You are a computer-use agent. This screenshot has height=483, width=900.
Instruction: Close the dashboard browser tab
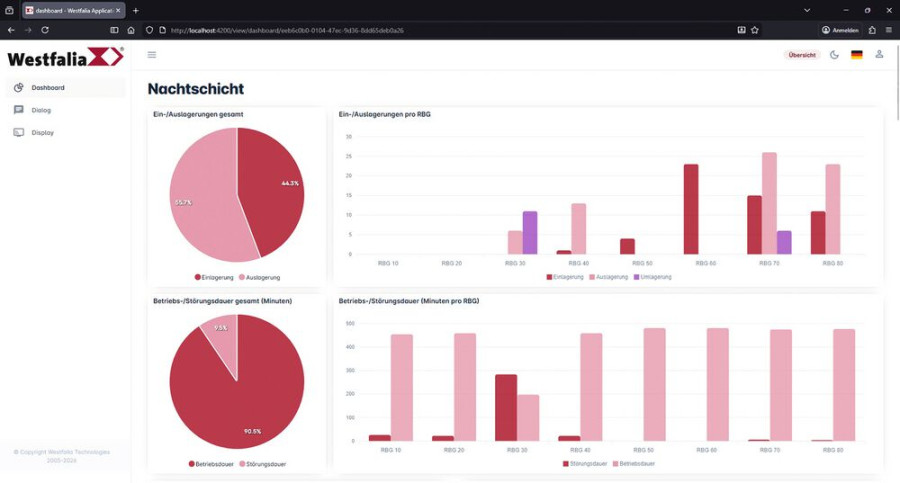[x=118, y=10]
